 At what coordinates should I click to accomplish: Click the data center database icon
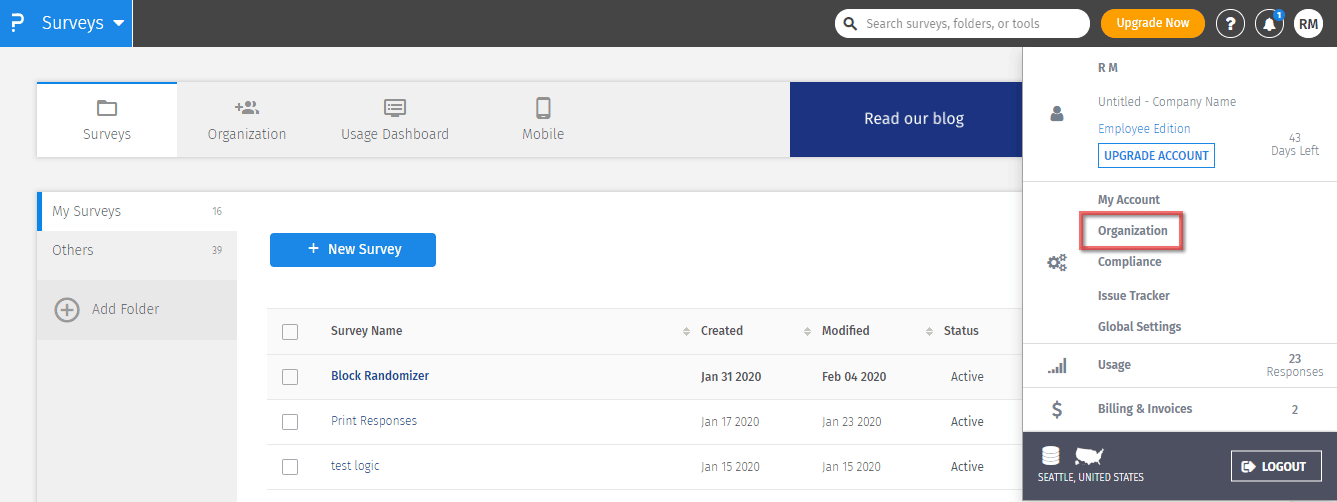coord(1050,456)
